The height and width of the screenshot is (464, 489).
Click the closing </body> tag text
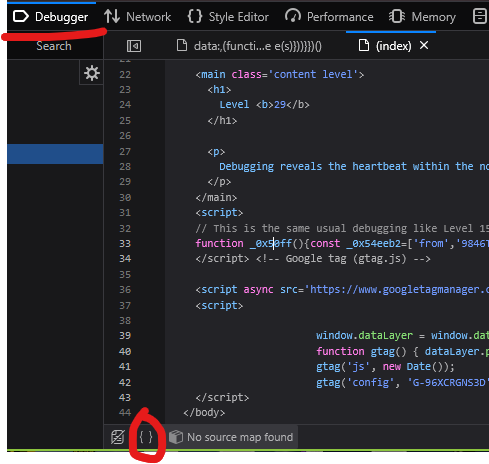(204, 413)
